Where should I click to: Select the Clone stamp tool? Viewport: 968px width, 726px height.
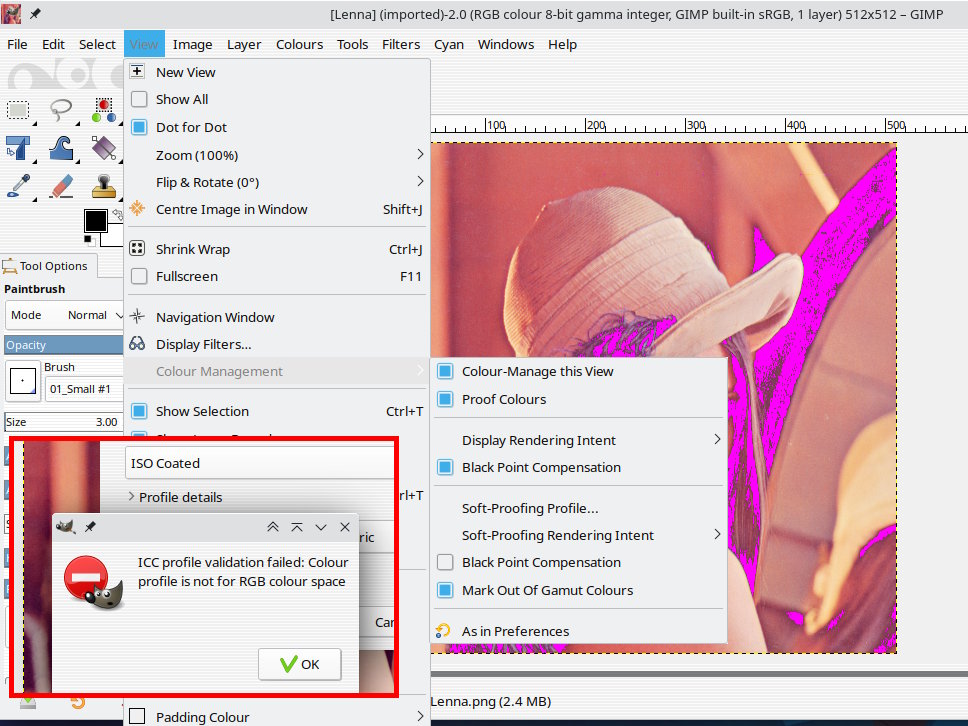click(x=104, y=185)
